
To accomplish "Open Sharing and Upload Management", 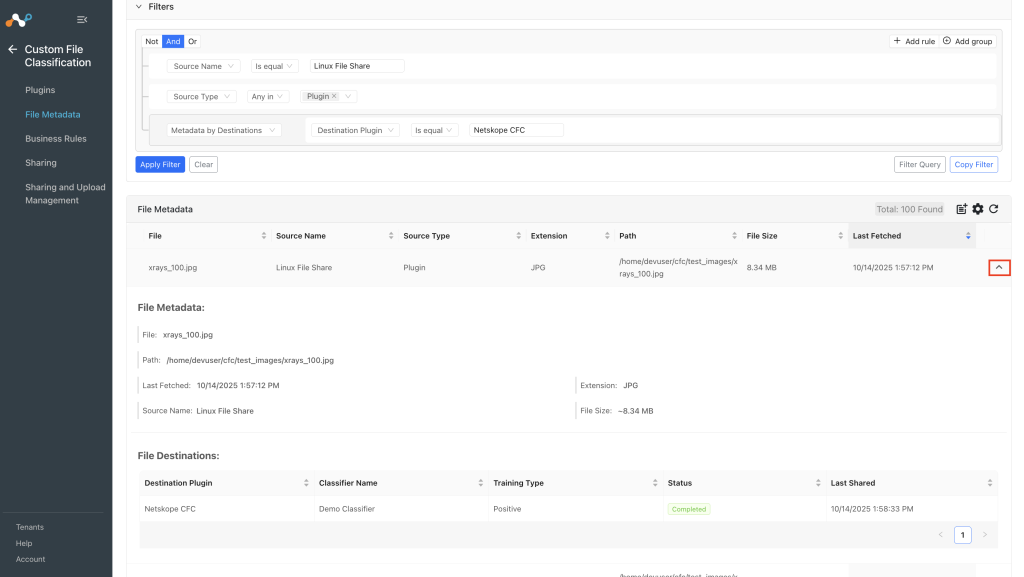I will [65, 193].
